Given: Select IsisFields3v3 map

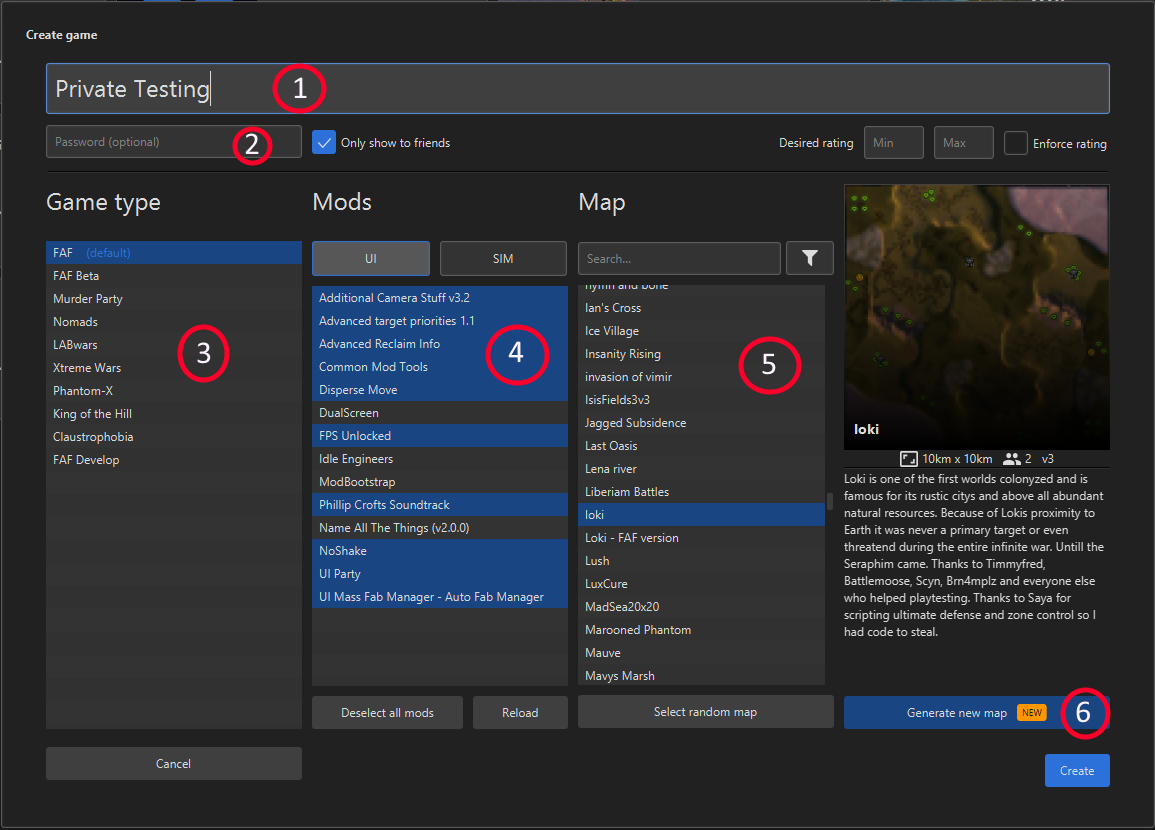Looking at the screenshot, I should tap(701, 400).
